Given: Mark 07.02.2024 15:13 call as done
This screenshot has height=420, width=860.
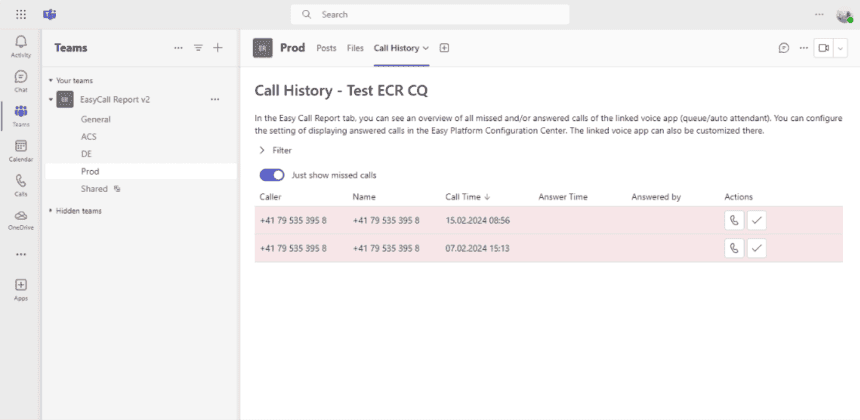Looking at the screenshot, I should [x=757, y=248].
